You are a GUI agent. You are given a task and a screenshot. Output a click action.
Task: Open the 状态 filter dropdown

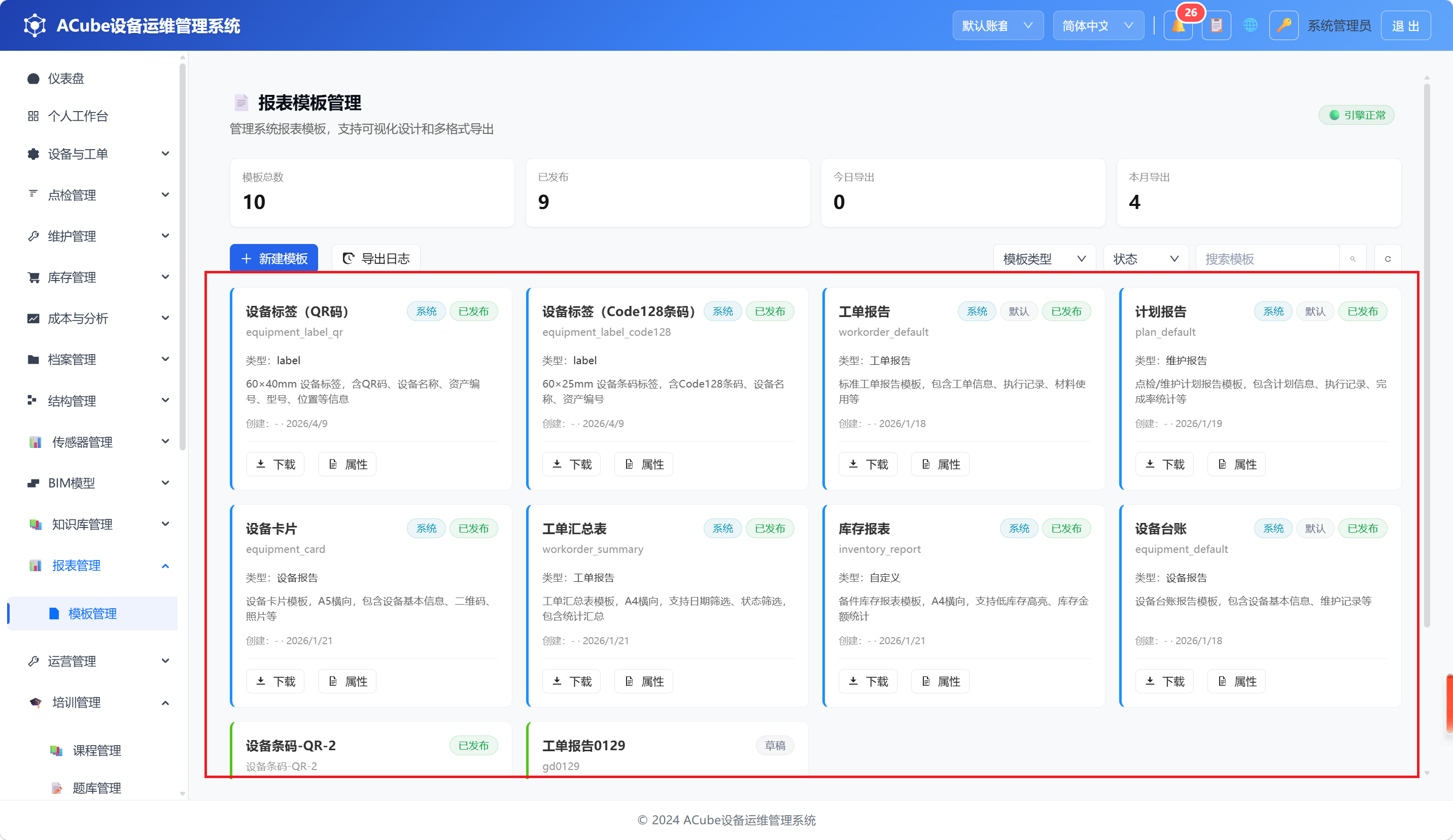(1146, 259)
